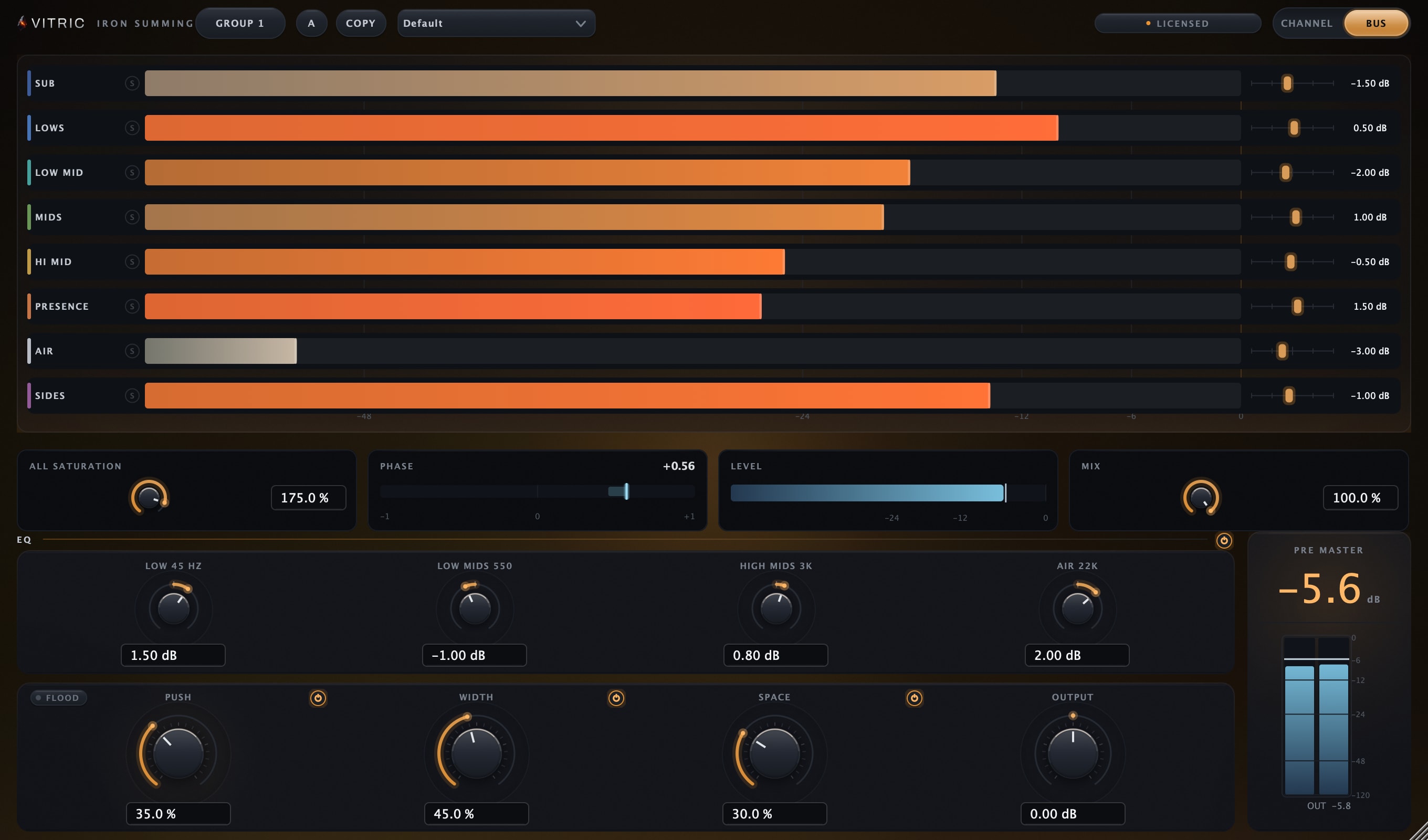Click the COPY button
The height and width of the screenshot is (840, 1428).
tap(360, 23)
